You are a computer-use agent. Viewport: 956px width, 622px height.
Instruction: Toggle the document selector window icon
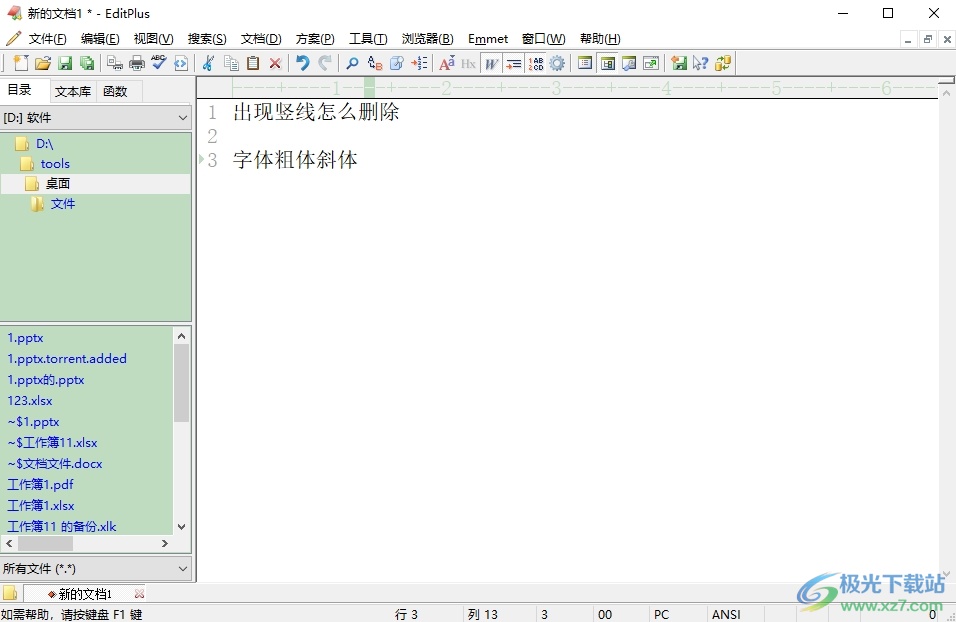pyautogui.click(x=585, y=63)
